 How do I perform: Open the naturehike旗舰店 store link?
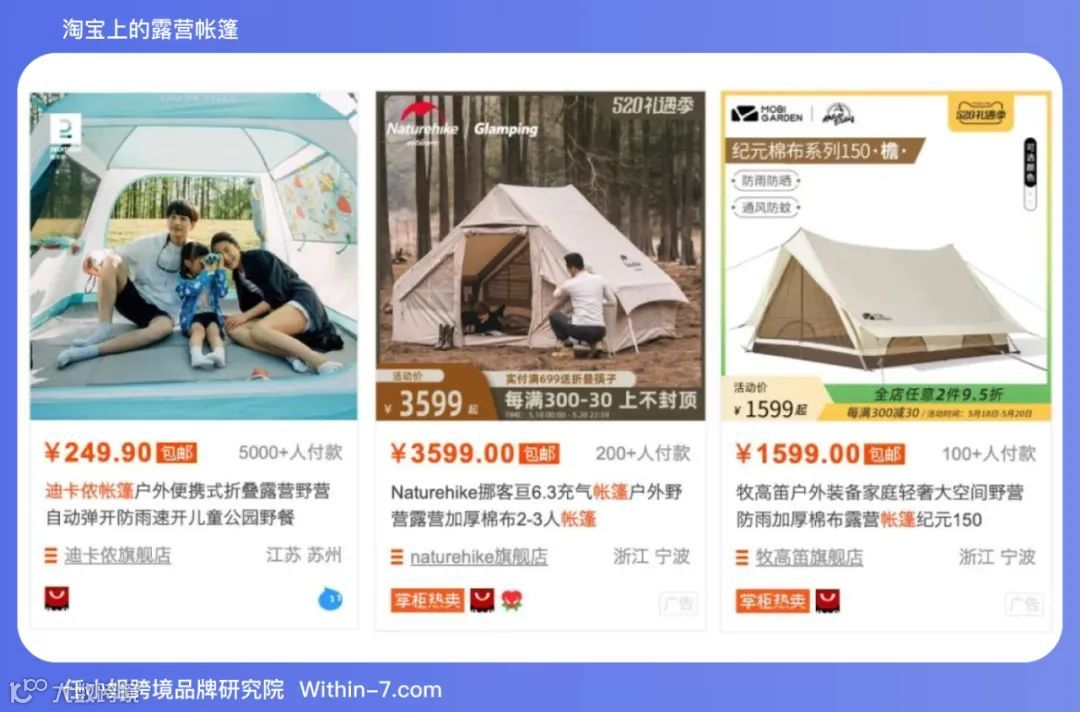pyautogui.click(x=479, y=556)
